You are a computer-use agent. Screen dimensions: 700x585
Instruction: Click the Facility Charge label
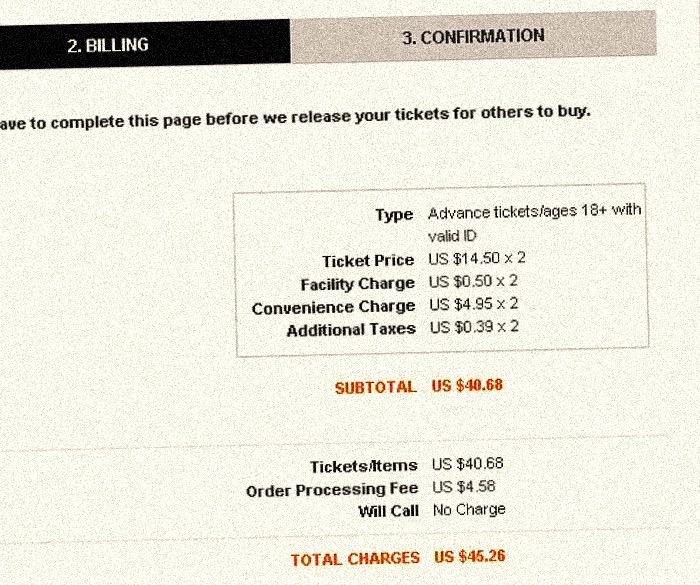[358, 284]
